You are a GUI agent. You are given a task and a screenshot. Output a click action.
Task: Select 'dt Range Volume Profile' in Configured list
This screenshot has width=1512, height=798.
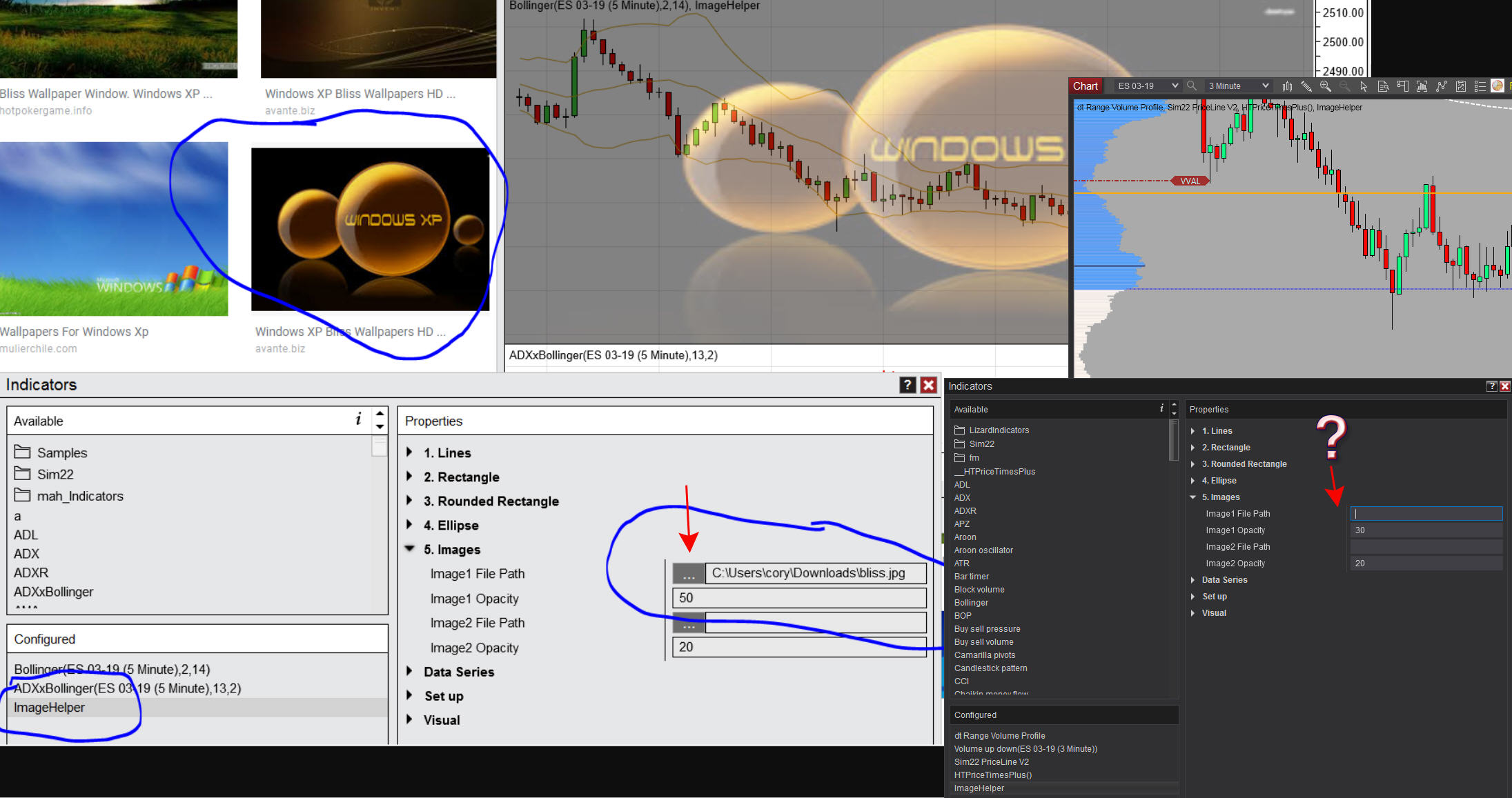click(999, 736)
